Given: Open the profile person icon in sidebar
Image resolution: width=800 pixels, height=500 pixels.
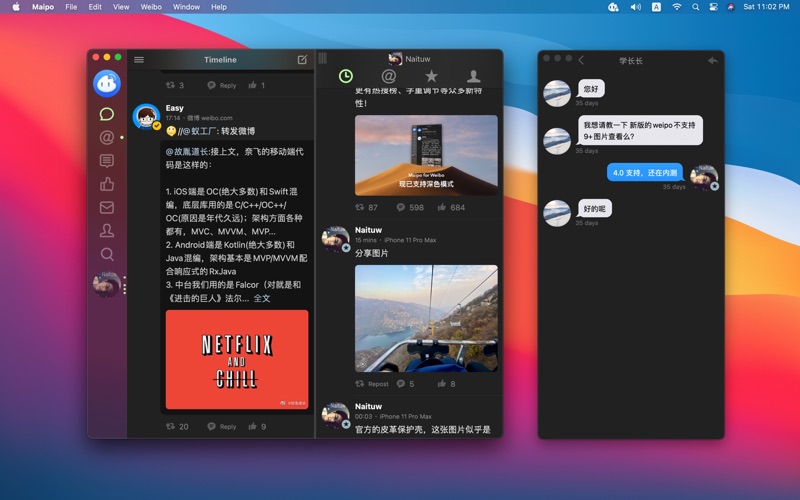Looking at the screenshot, I should click(x=107, y=231).
